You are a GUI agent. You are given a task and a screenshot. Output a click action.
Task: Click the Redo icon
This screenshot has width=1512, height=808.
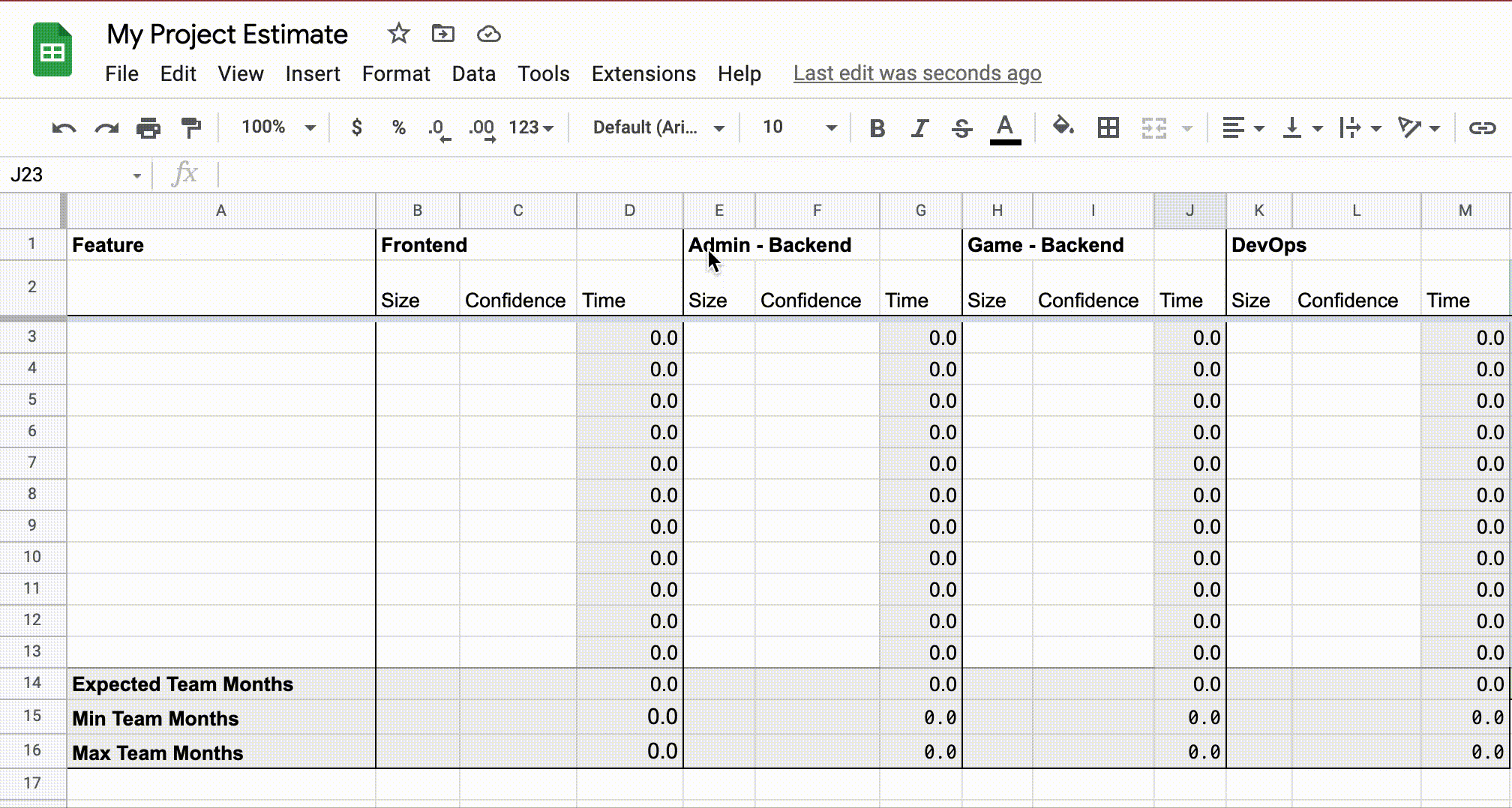click(x=106, y=128)
